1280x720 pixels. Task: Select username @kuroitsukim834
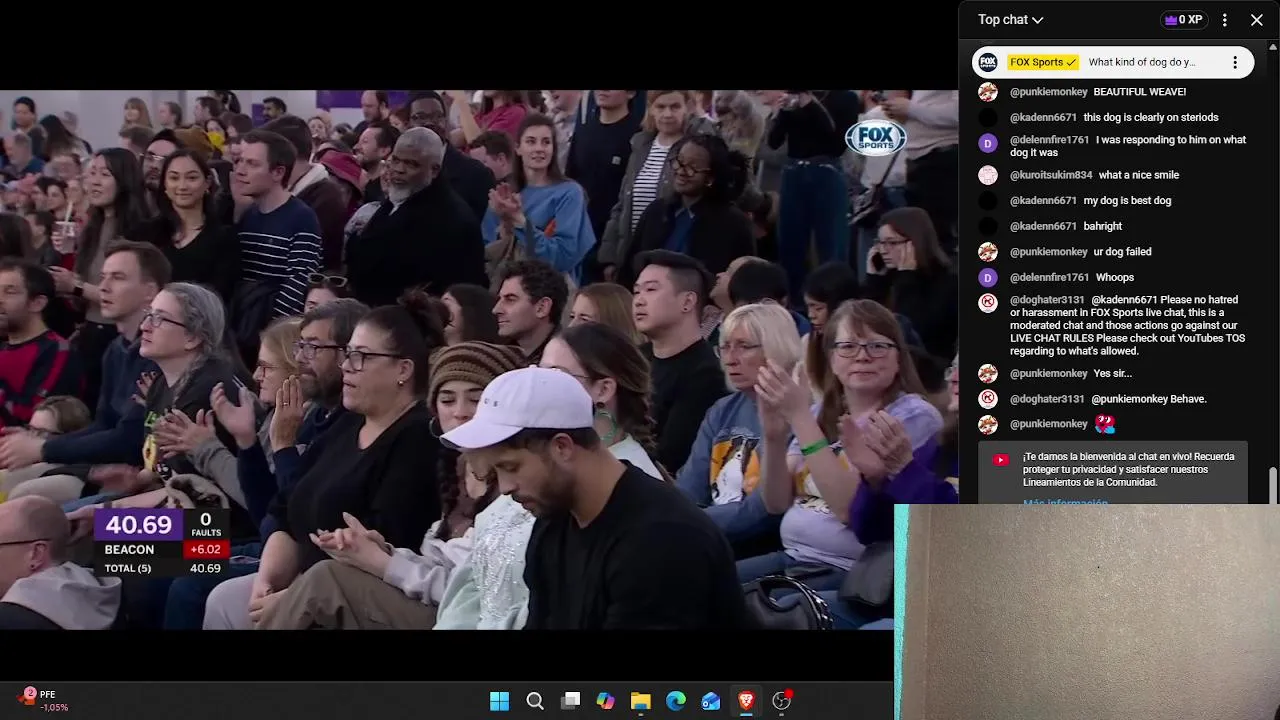[1051, 175]
